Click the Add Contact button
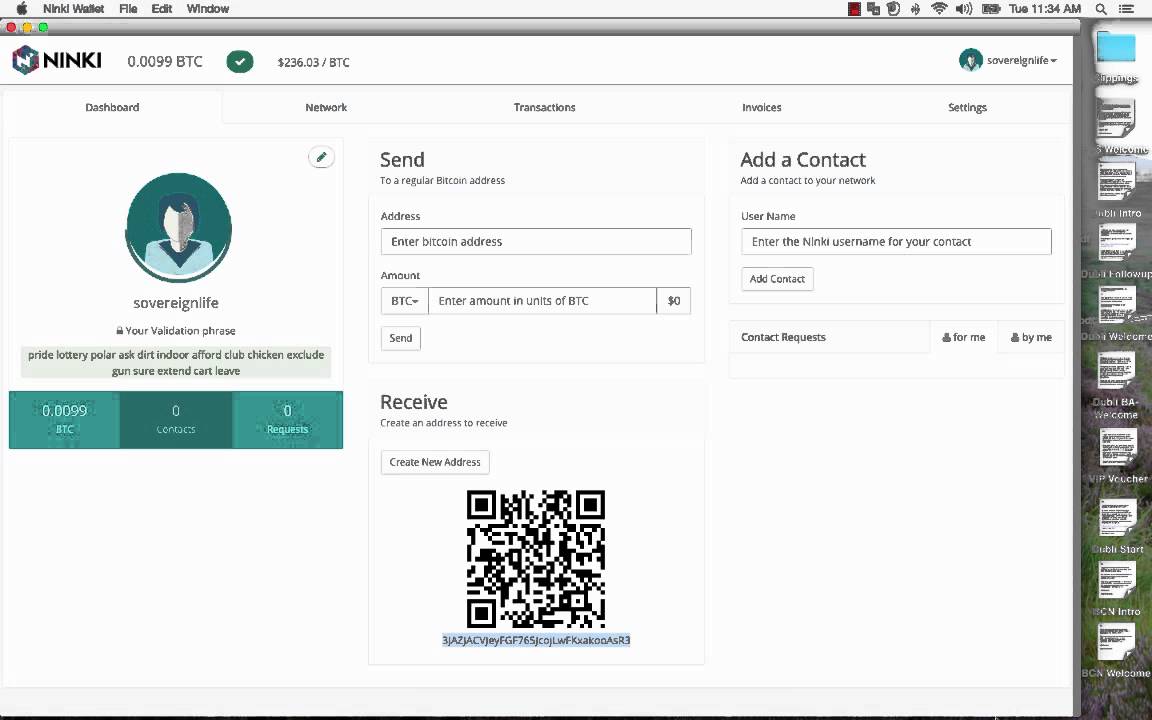 (777, 279)
